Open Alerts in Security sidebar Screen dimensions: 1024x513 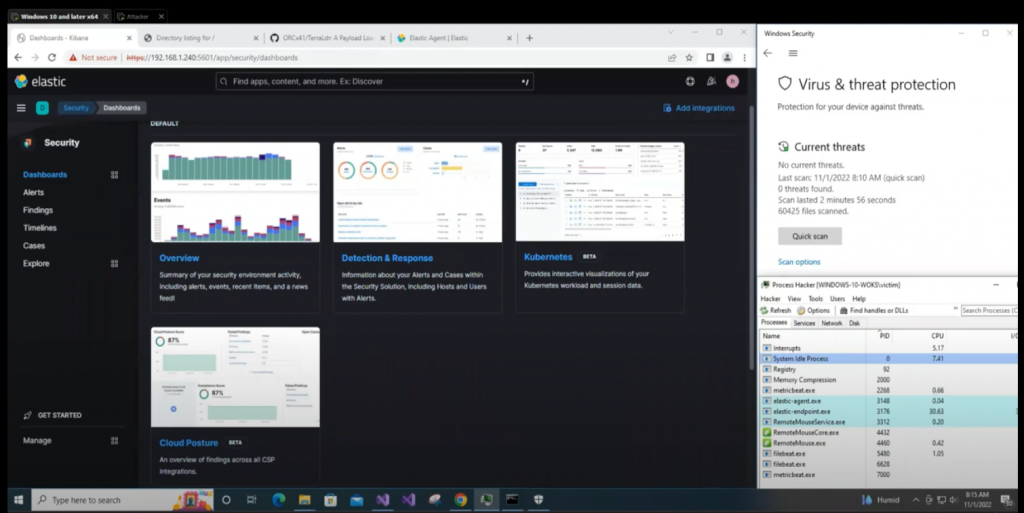click(33, 193)
